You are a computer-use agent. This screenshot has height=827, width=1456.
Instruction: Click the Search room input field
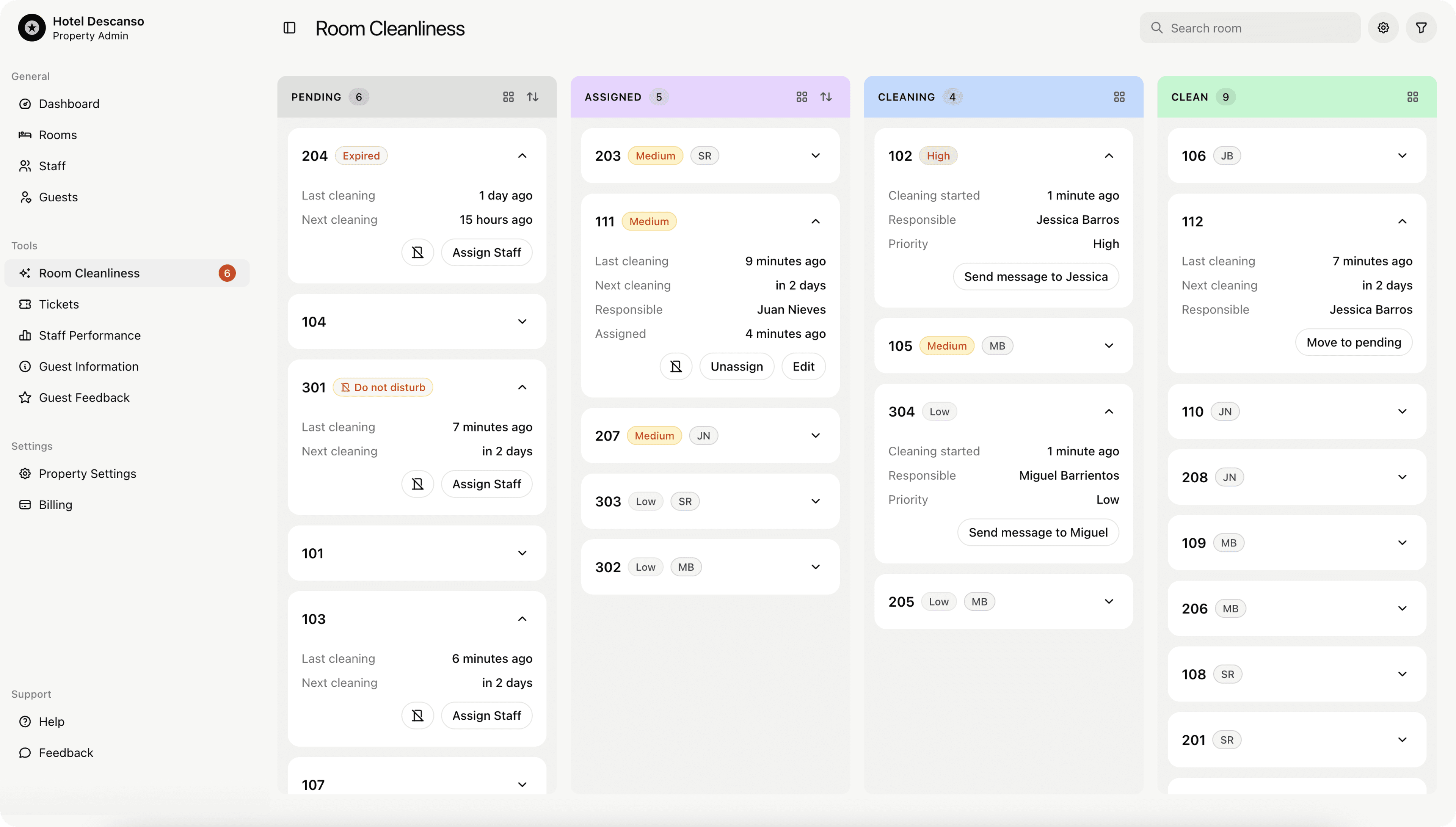[x=1249, y=27]
